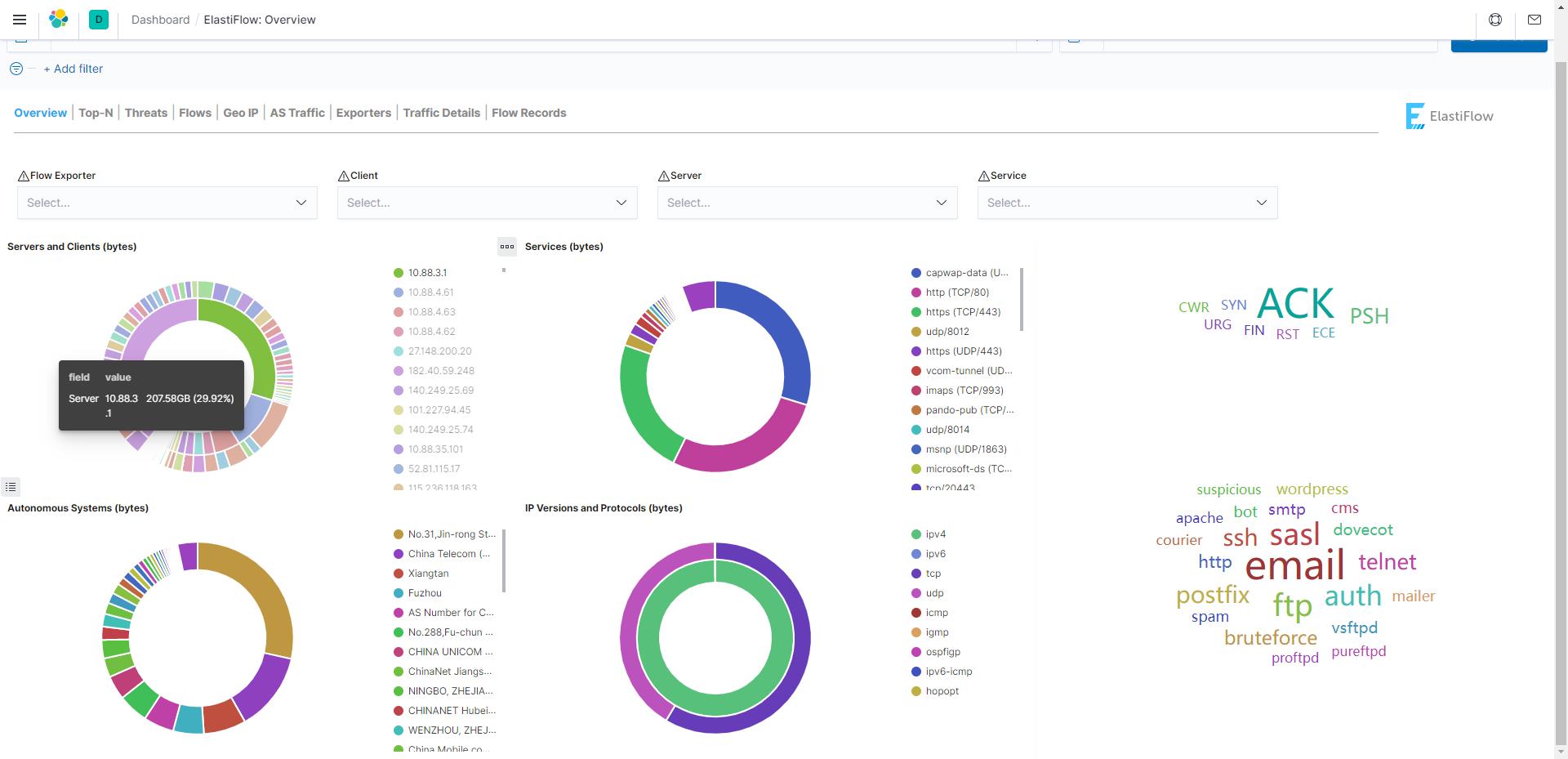This screenshot has width=1568, height=759.
Task: Click the Autonomous Systems legend scrollbar
Action: point(504,560)
